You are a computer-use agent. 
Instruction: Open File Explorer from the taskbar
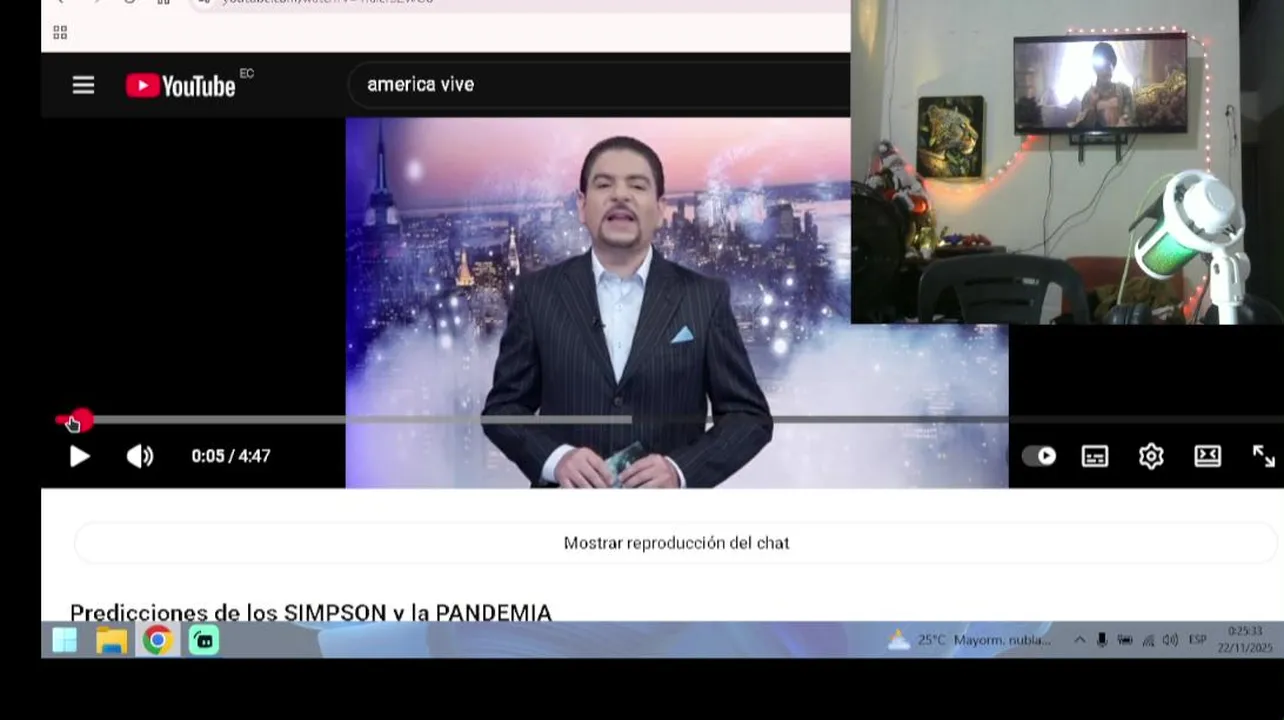click(112, 640)
